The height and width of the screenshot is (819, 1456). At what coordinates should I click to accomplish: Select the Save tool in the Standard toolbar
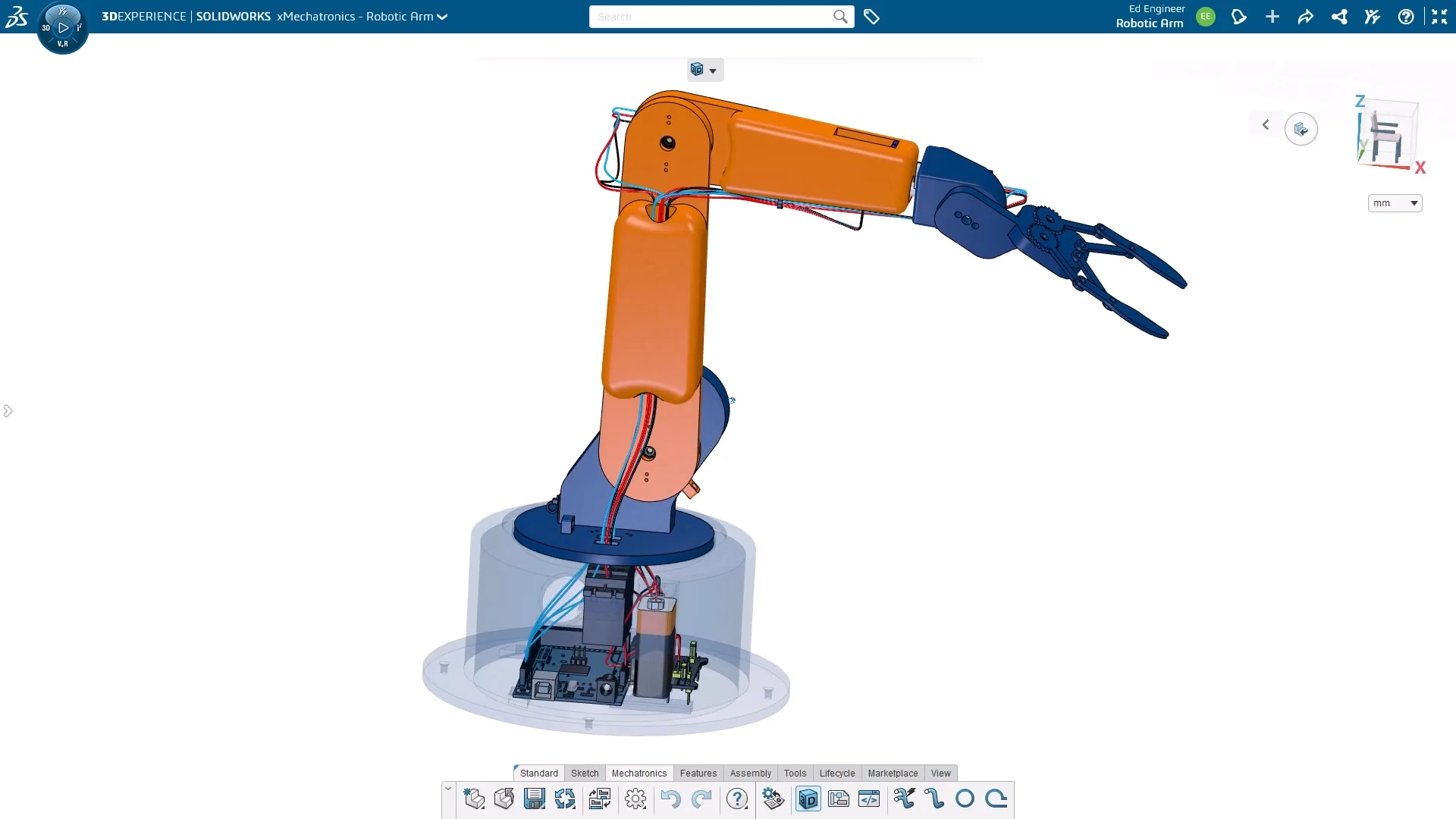pos(534,799)
